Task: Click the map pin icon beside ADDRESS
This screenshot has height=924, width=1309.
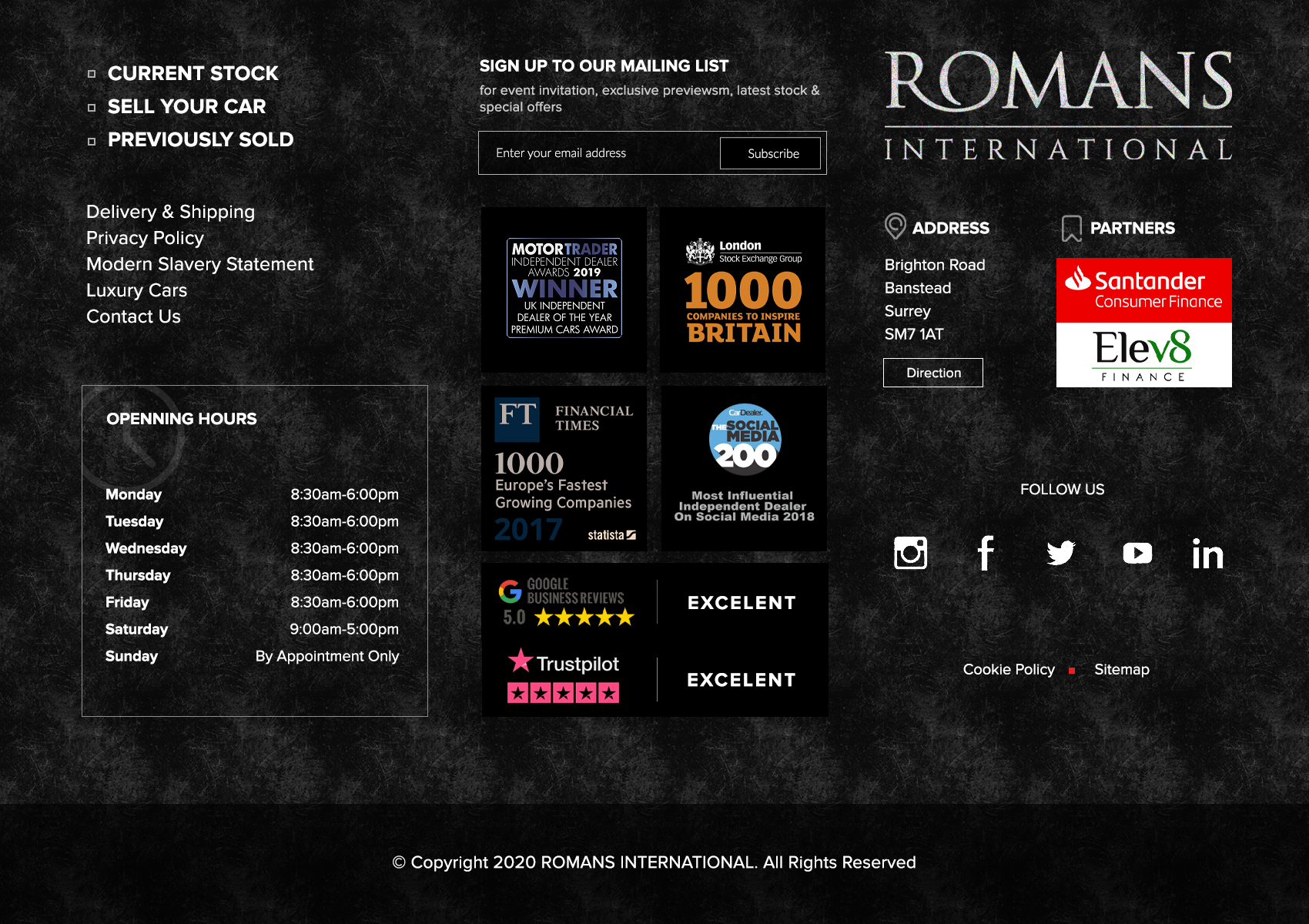Action: coord(894,226)
